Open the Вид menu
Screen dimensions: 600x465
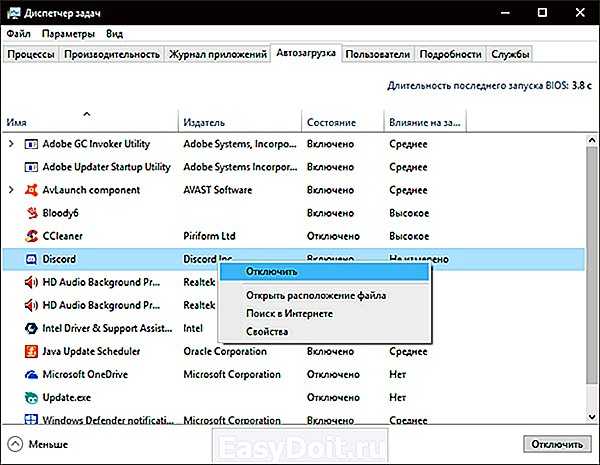point(114,34)
